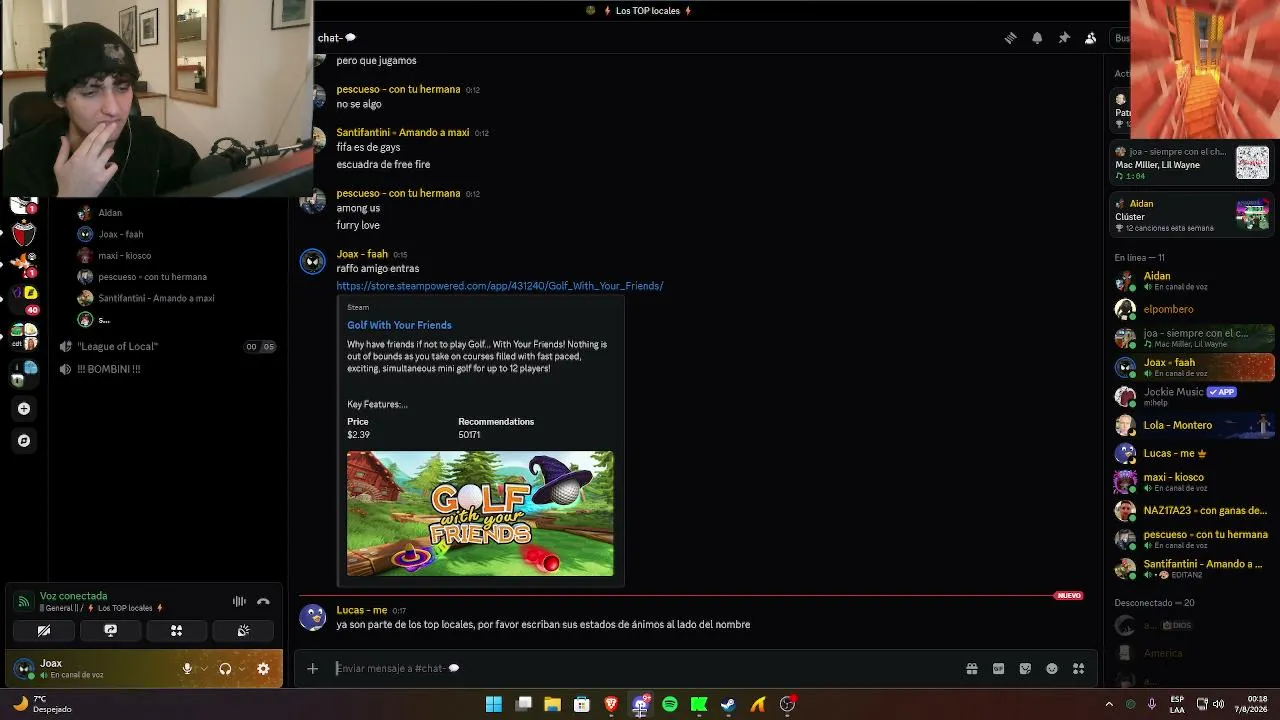Deafen the headphones

coord(225,669)
